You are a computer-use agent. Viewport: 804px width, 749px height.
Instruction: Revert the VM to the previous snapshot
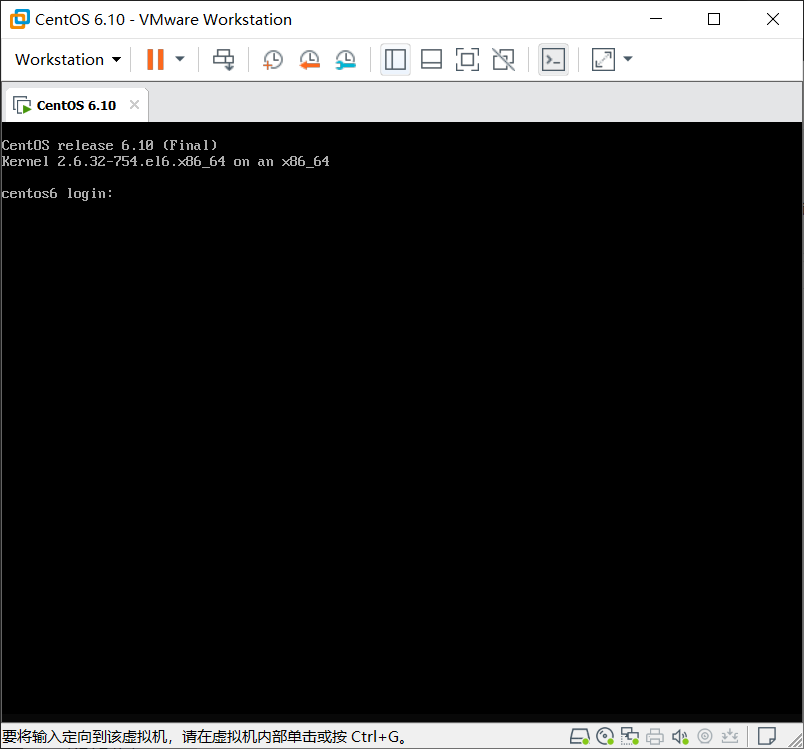pyautogui.click(x=310, y=59)
